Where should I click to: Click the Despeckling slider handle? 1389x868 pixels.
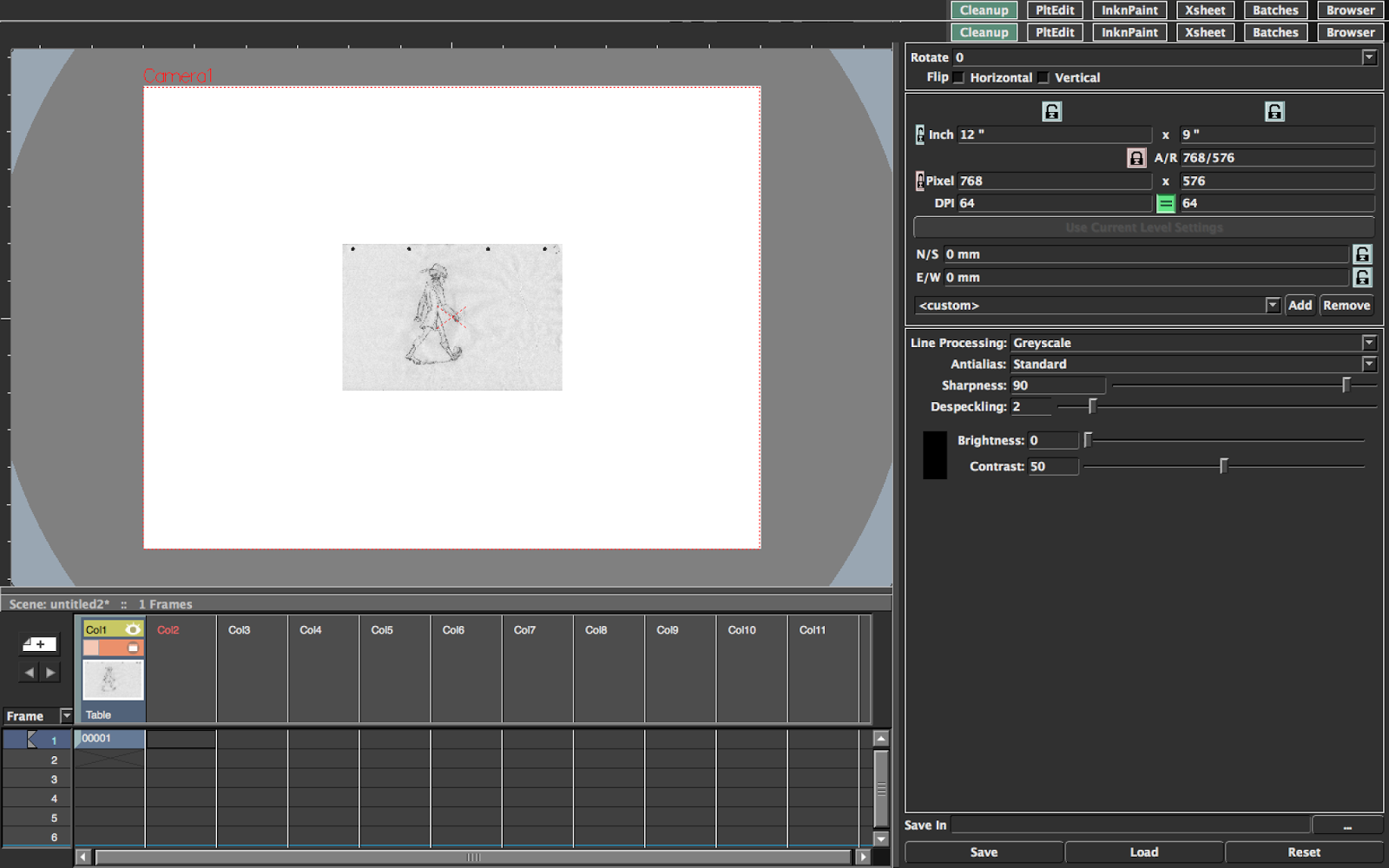point(1092,406)
